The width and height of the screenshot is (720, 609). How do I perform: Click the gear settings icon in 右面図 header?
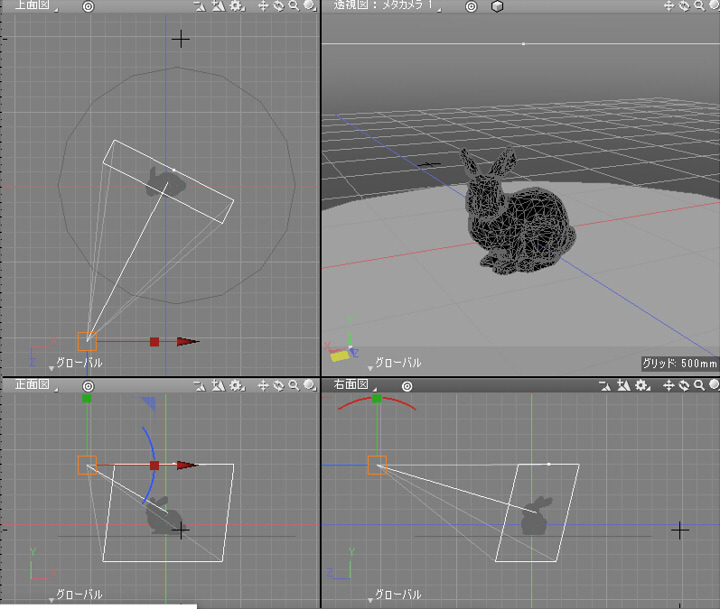pos(642,386)
